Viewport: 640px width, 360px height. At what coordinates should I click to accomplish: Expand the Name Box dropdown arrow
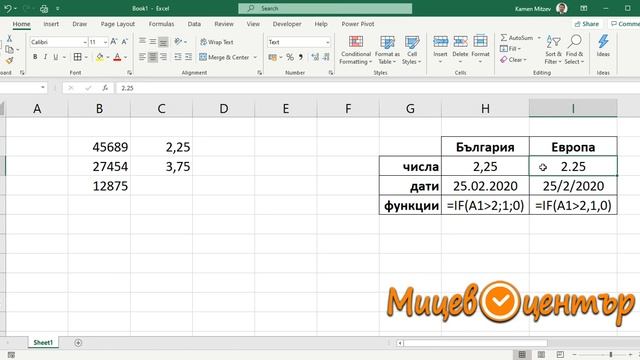42,88
